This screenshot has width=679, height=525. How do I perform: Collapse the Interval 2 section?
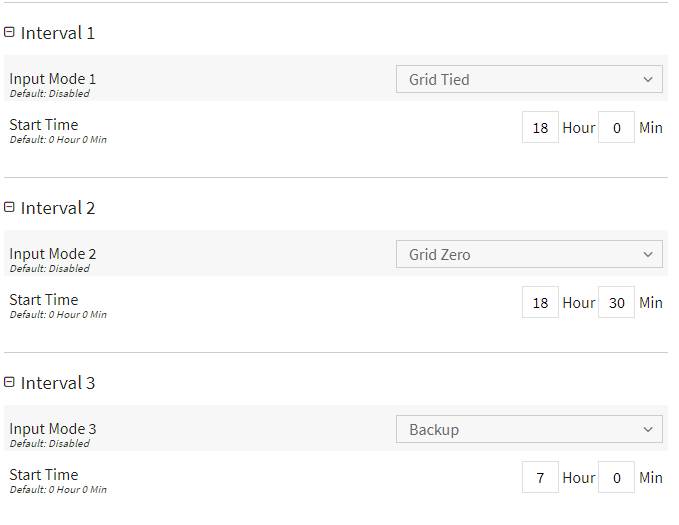[x=9, y=207]
